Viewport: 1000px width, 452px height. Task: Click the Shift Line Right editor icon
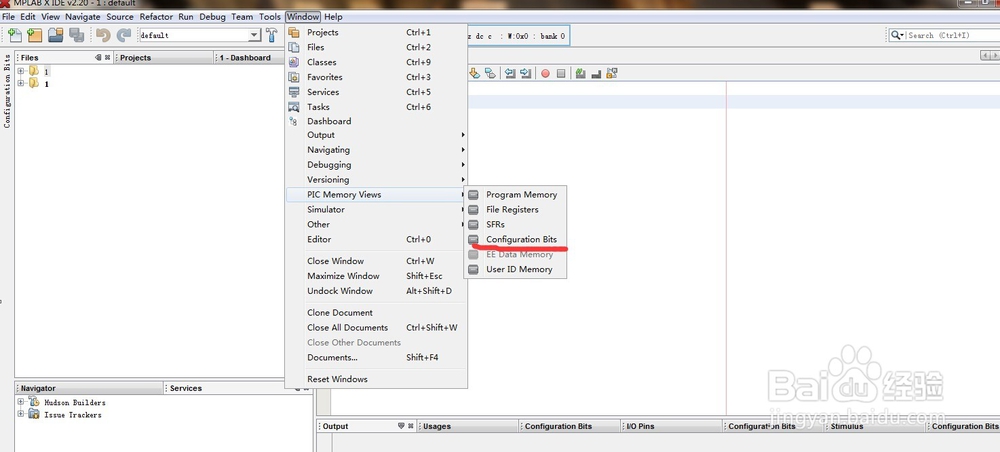pyautogui.click(x=525, y=73)
